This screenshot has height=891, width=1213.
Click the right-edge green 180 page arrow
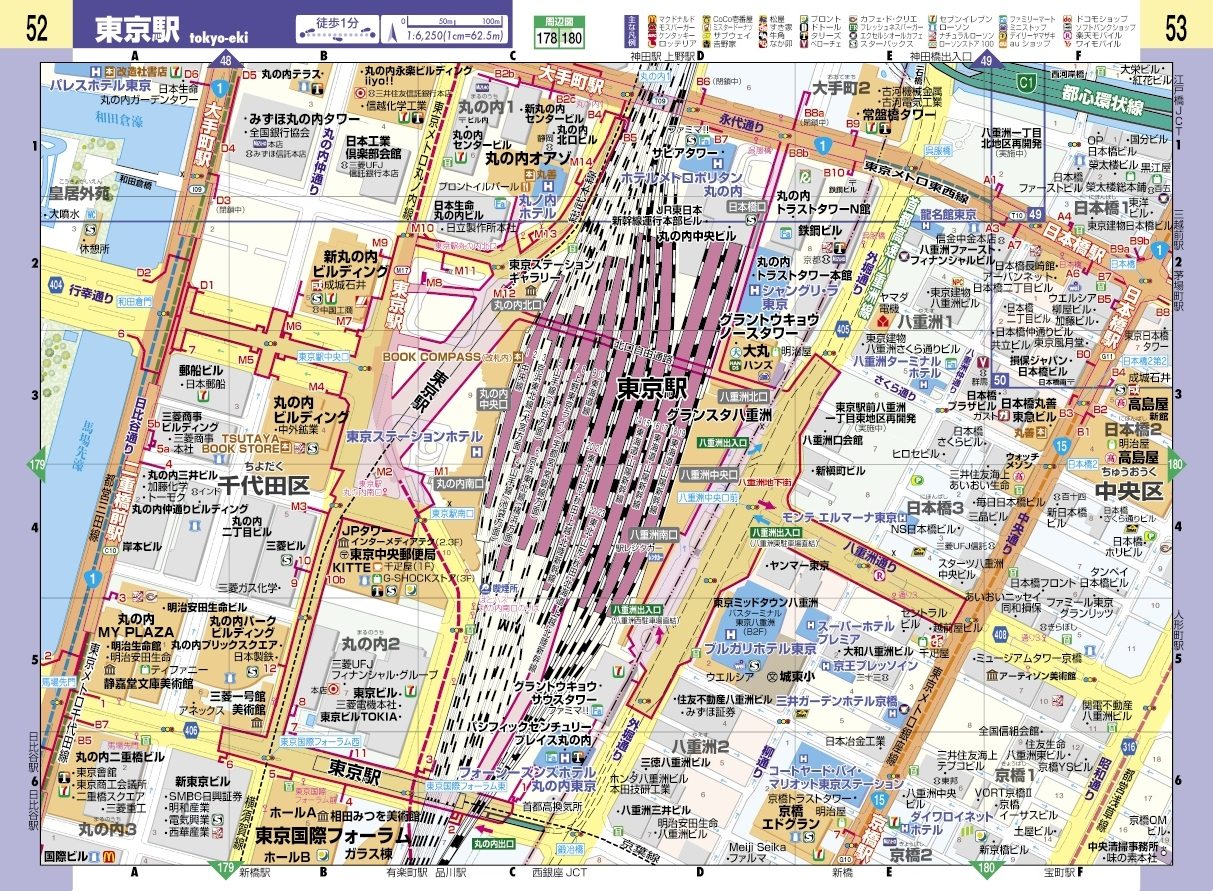pyautogui.click(x=1174, y=465)
